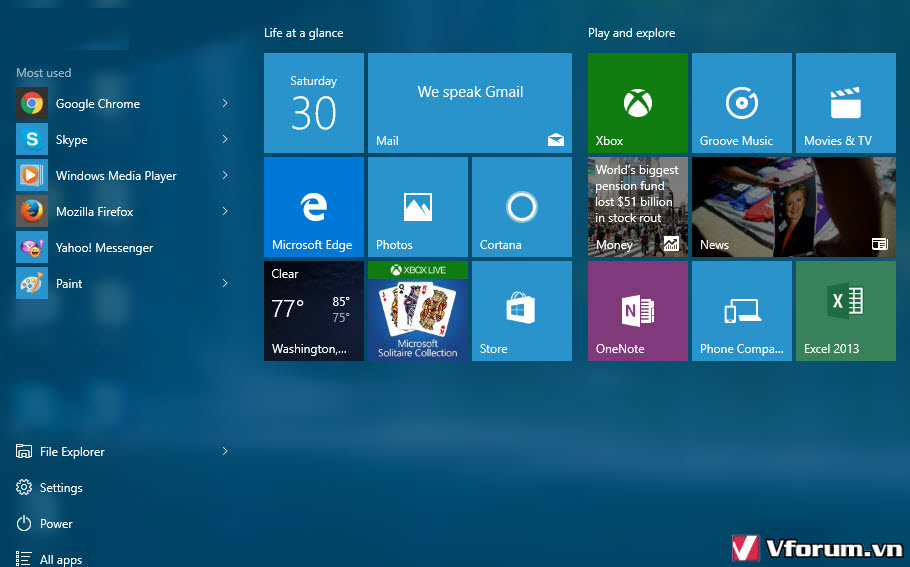This screenshot has height=567, width=910.
Task: Open the Store tile
Action: coord(522,311)
